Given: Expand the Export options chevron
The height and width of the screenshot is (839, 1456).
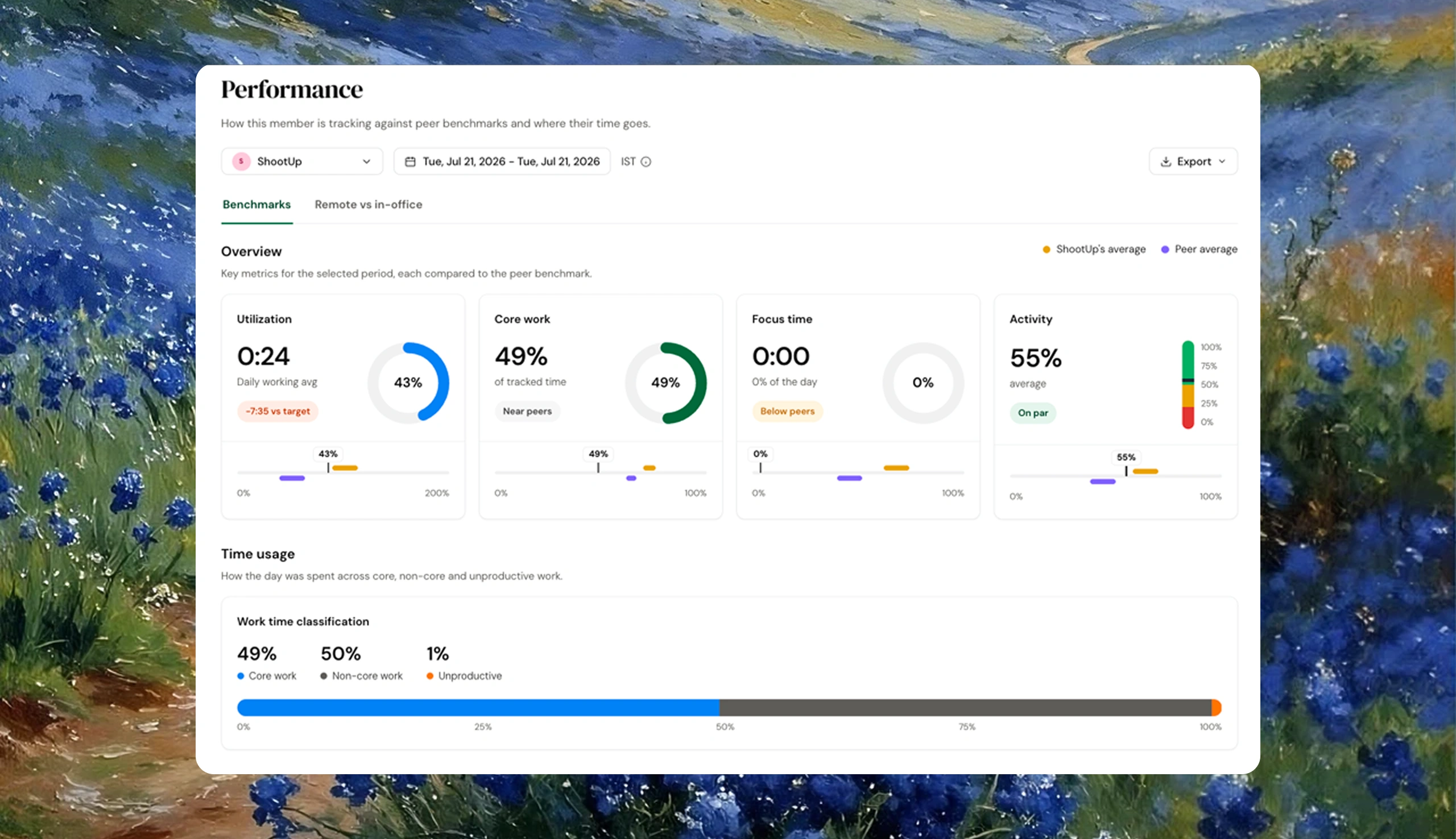Looking at the screenshot, I should point(1222,162).
